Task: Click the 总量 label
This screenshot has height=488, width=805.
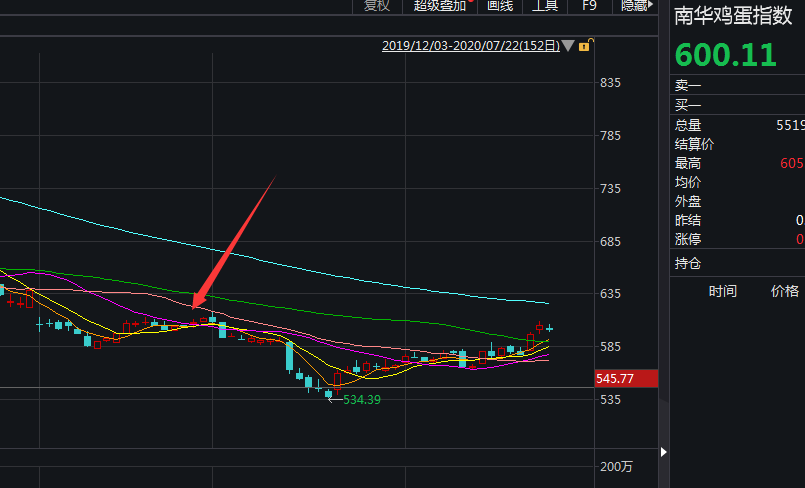Action: coord(688,125)
